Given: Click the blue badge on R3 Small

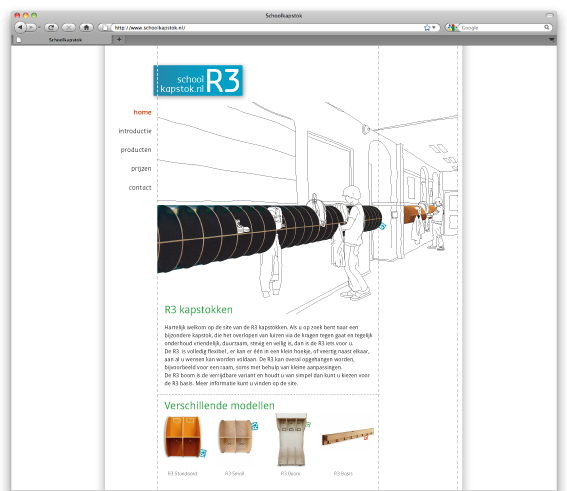Looking at the screenshot, I should coord(255,426).
